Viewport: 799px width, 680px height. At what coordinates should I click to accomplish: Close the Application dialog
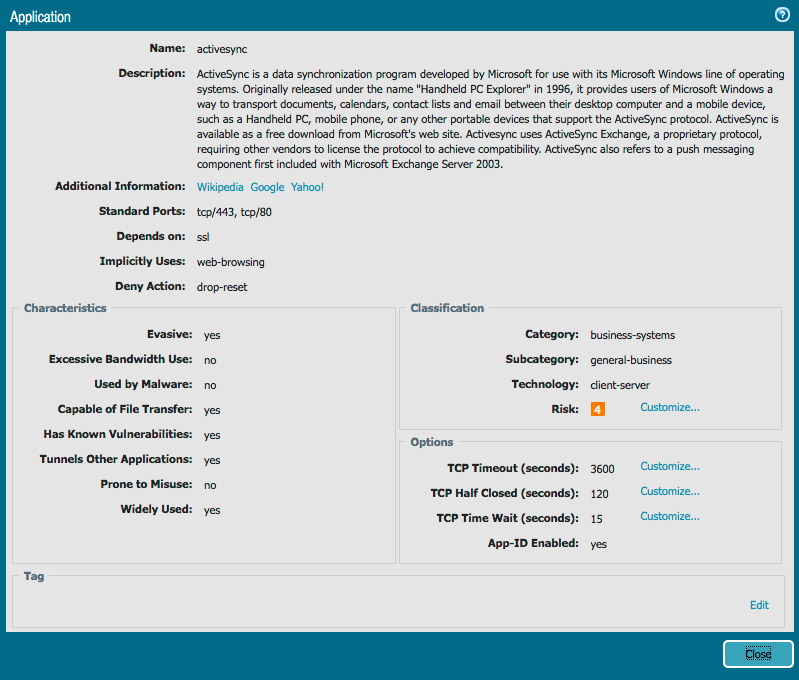[758, 654]
